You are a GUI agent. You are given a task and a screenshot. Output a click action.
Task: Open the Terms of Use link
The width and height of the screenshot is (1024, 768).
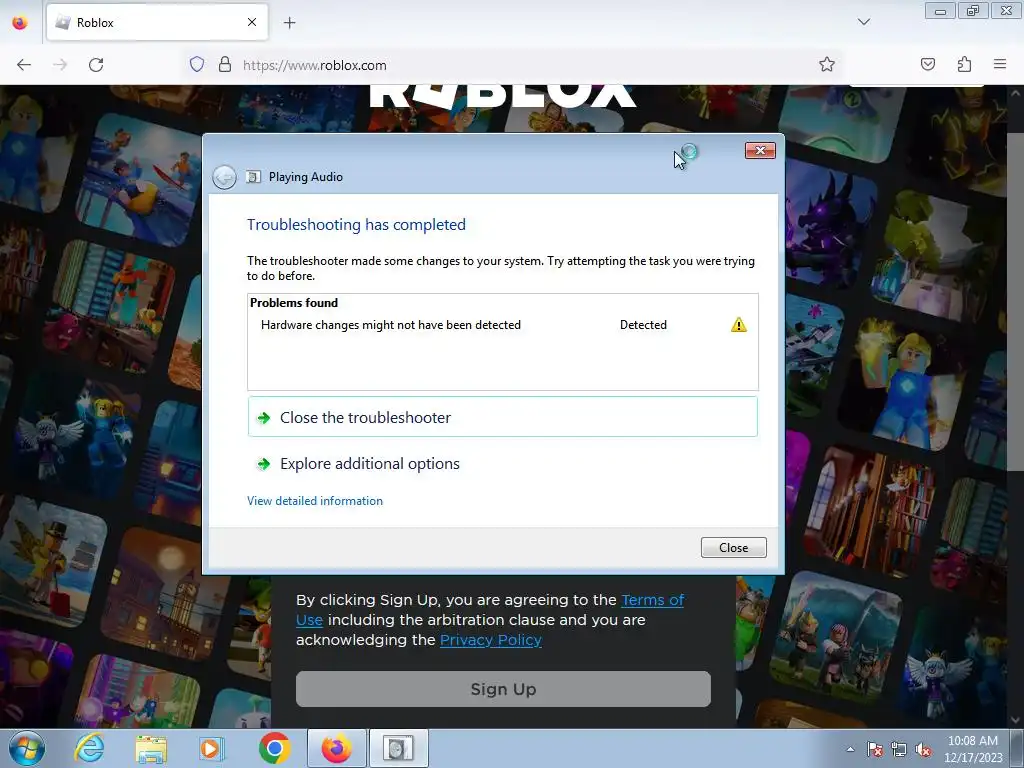pos(490,609)
